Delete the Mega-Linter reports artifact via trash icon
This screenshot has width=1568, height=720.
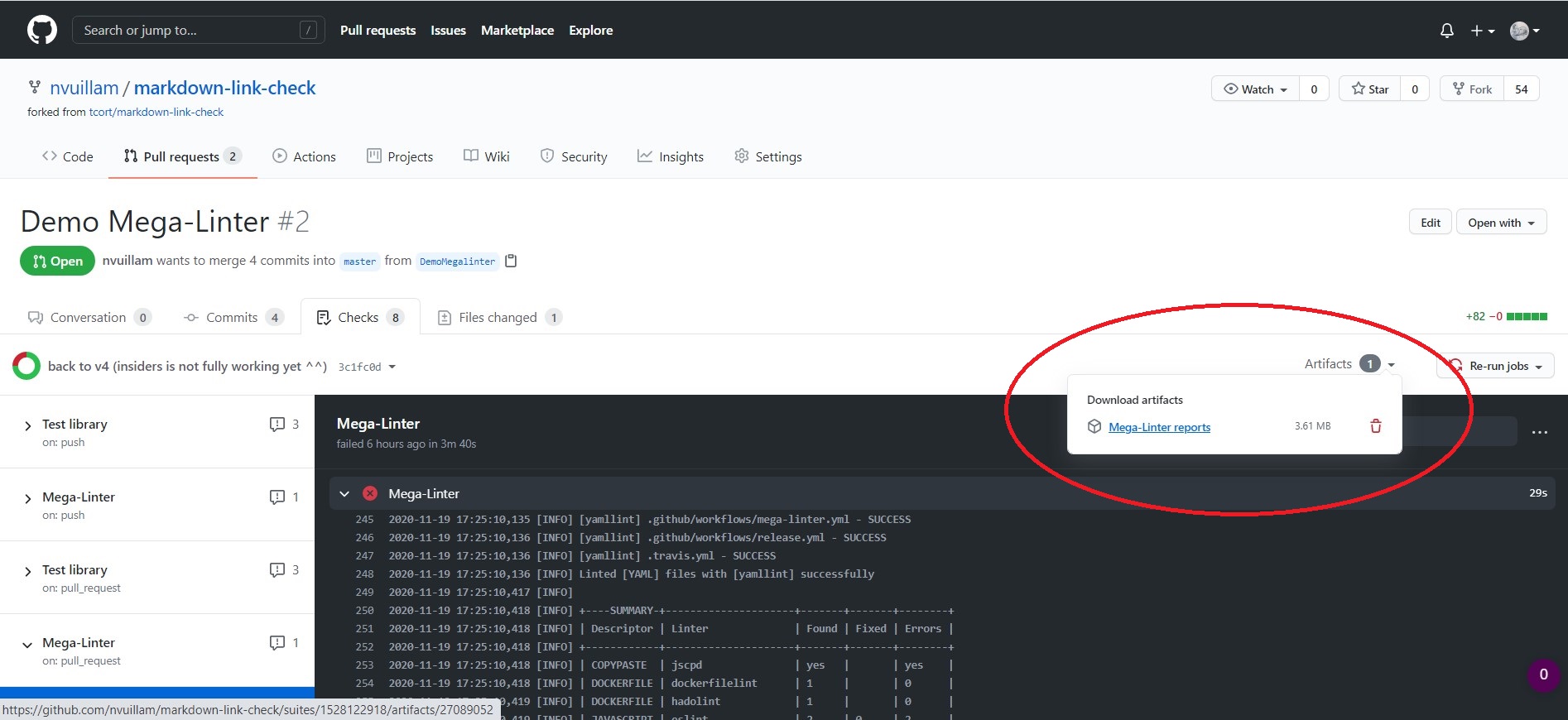point(1375,426)
